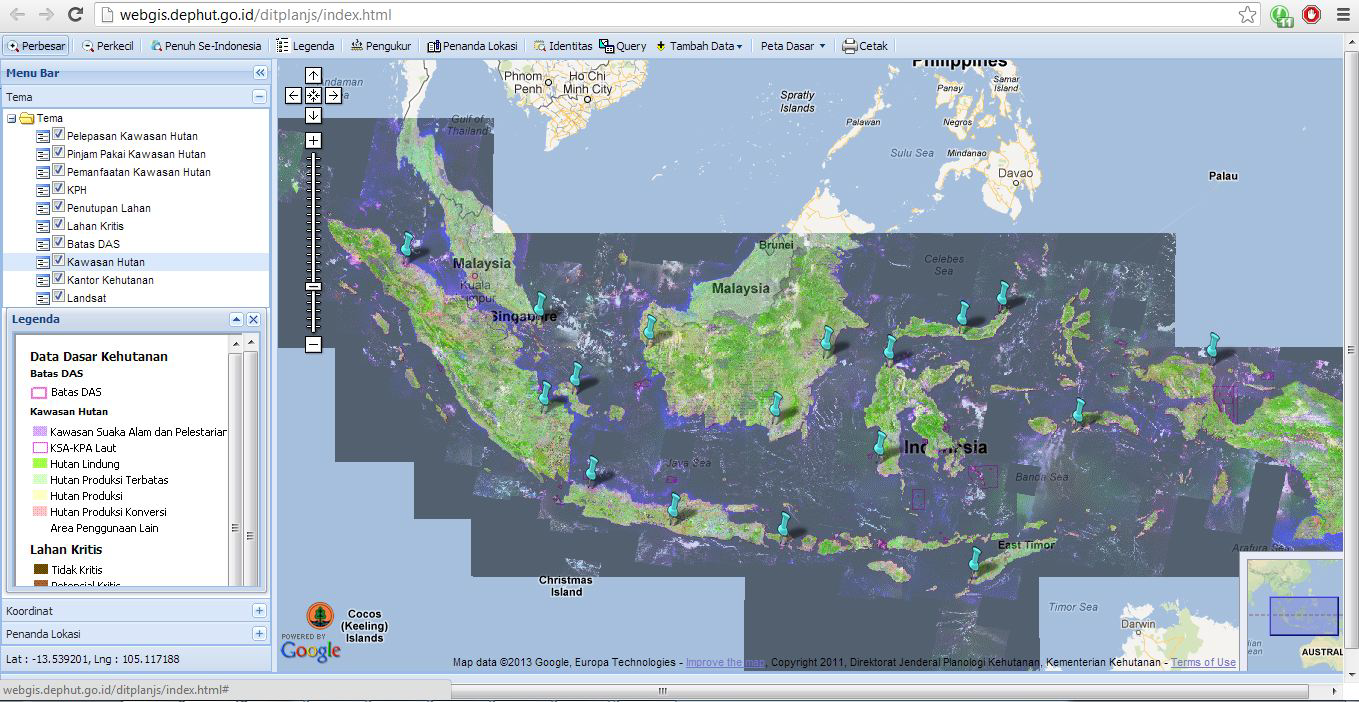This screenshot has width=1359, height=702.
Task: Click the Cetak print tool
Action: coord(864,45)
